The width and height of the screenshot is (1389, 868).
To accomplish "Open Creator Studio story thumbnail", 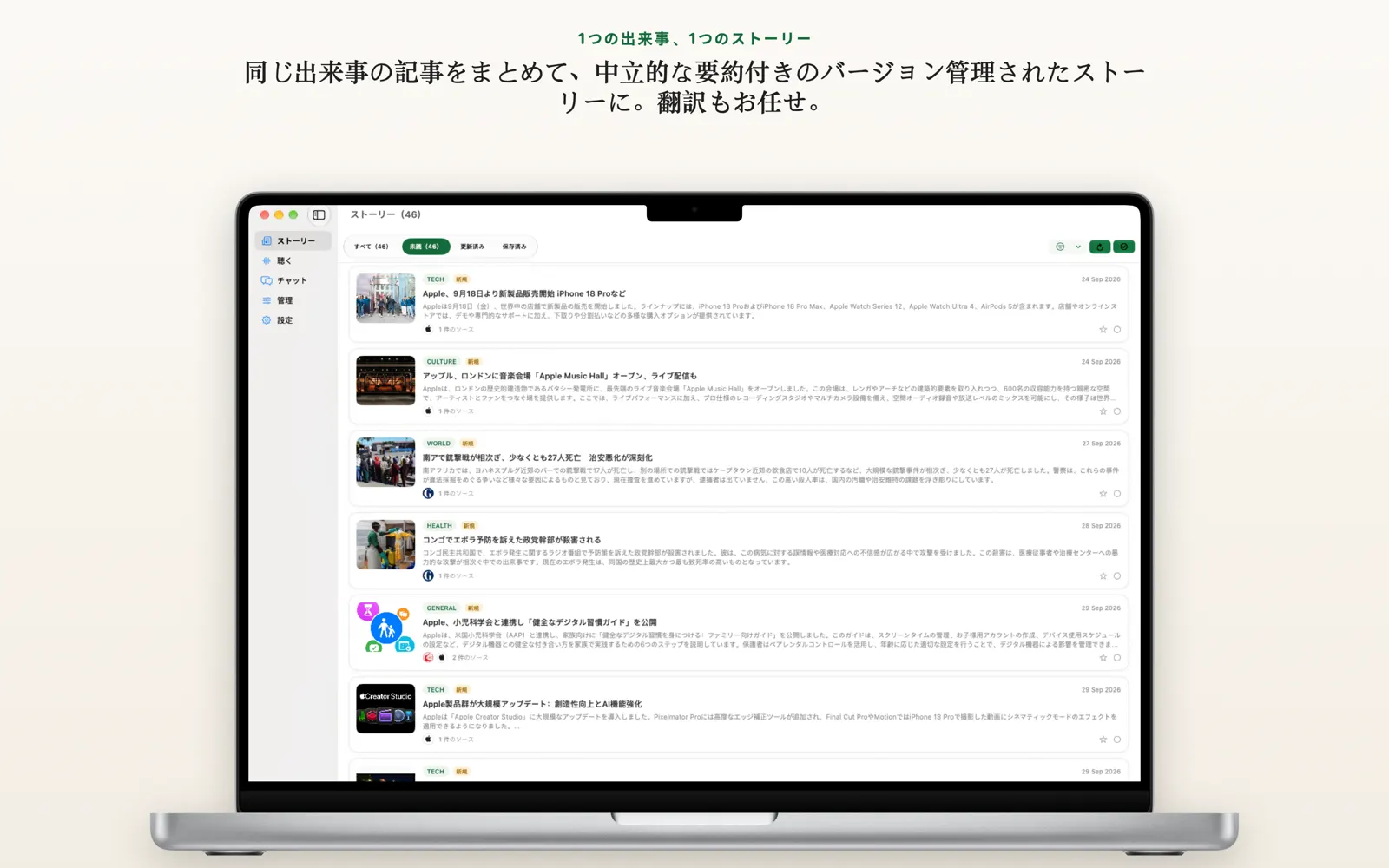I will click(385, 708).
